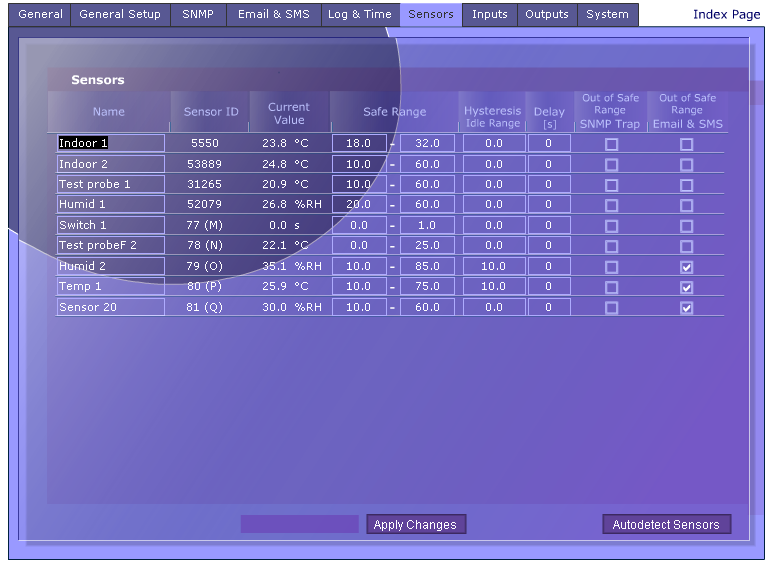Viewport: 773px width, 566px height.
Task: Select the Sensors tab
Action: [431, 14]
